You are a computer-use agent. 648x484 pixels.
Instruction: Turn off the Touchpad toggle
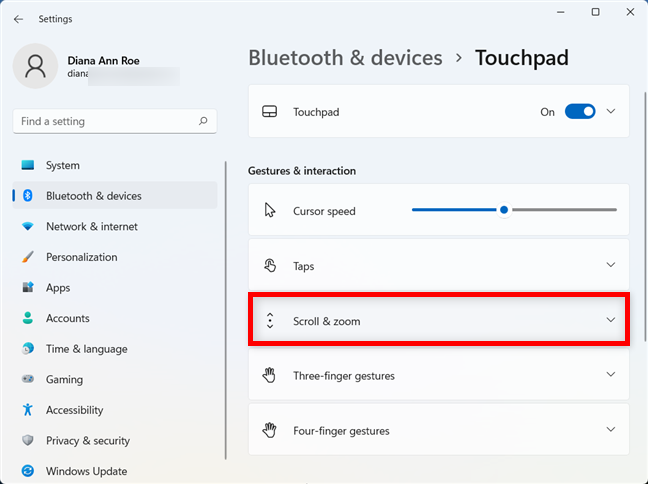coord(580,112)
